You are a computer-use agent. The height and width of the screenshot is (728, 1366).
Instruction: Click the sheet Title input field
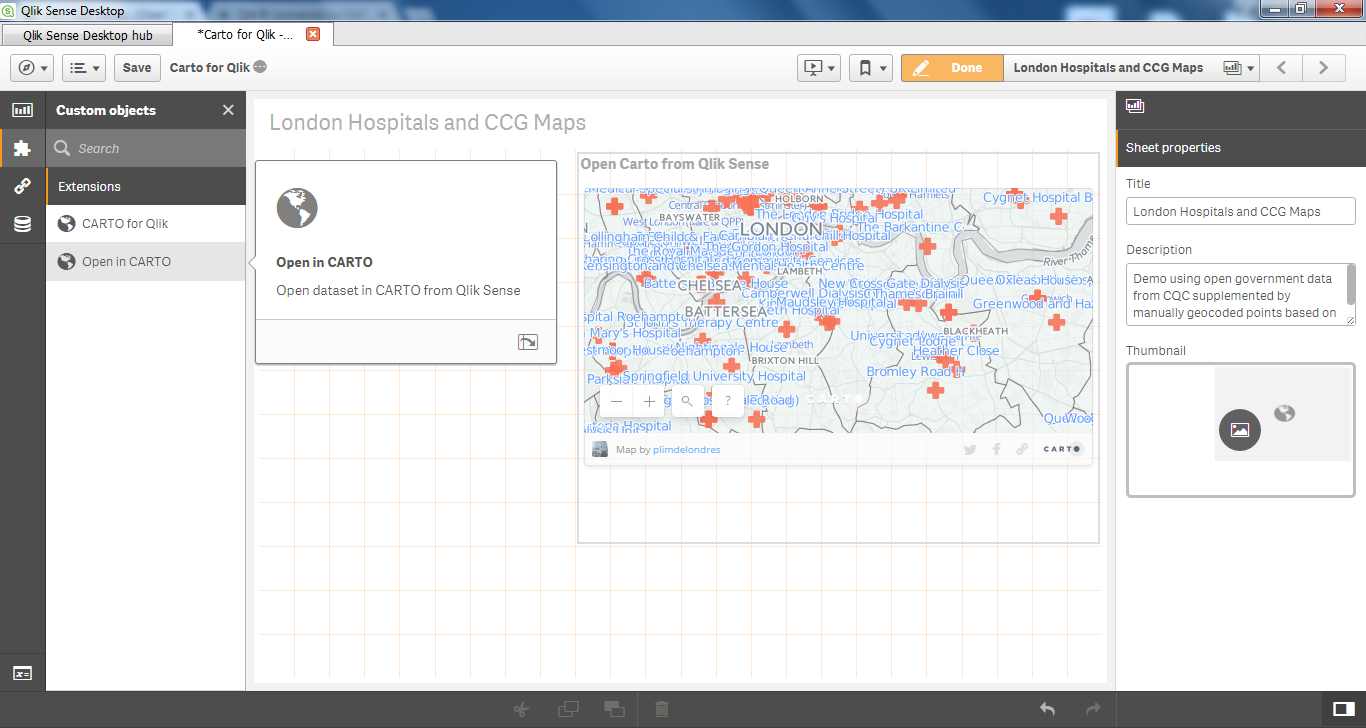coord(1241,211)
